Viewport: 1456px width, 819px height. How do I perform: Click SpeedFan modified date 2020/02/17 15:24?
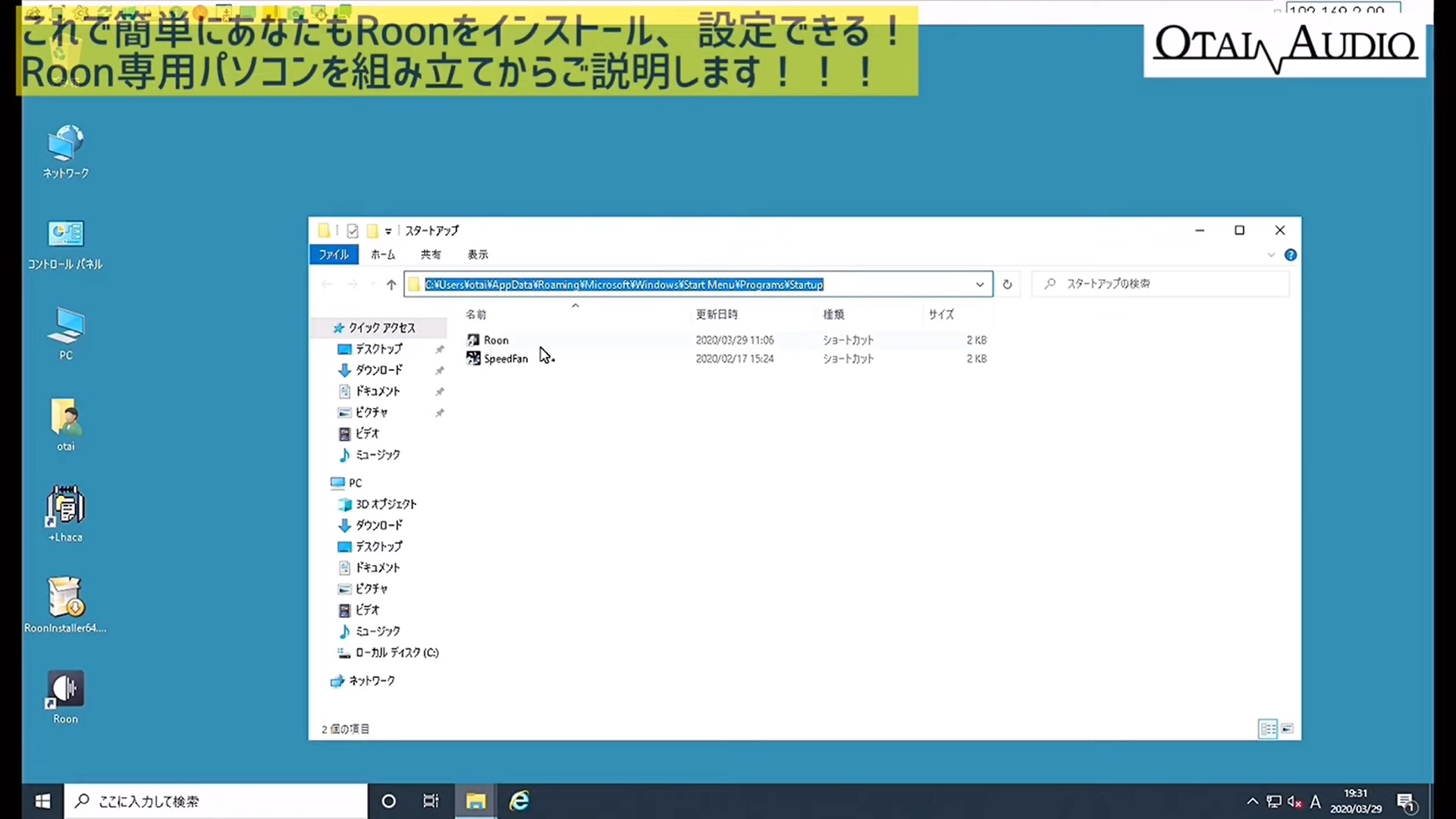734,359
